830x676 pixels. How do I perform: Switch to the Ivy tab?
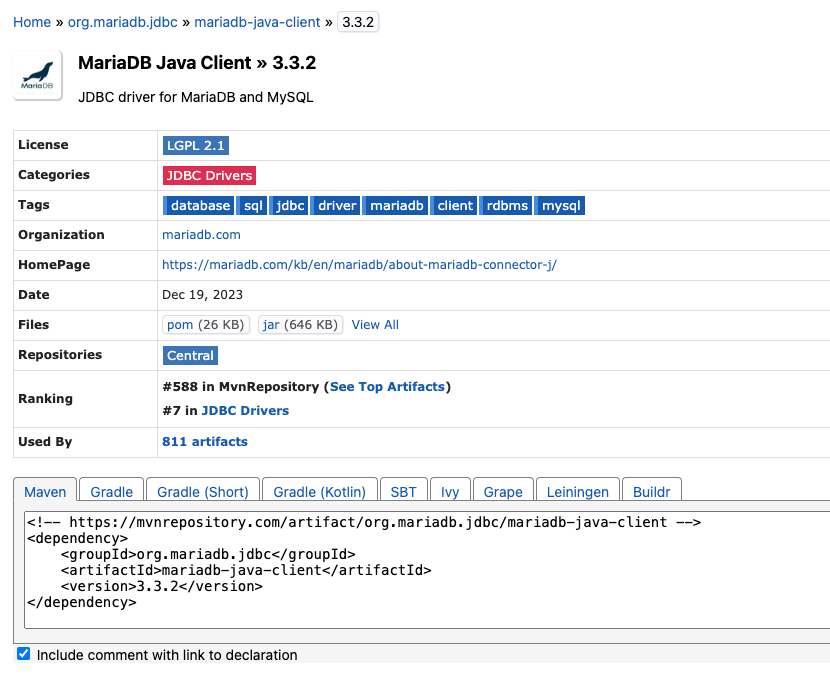coord(450,492)
